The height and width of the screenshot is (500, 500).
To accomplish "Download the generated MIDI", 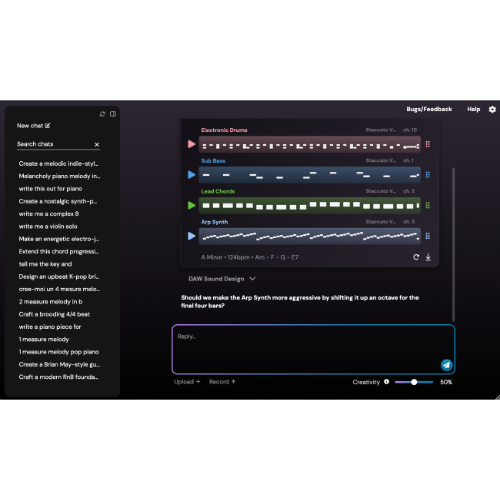I will pyautogui.click(x=428, y=257).
